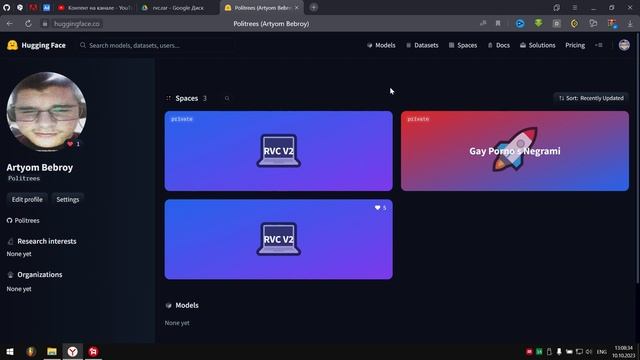Open the Spaces nav item
640x360 pixels.
[x=463, y=45]
